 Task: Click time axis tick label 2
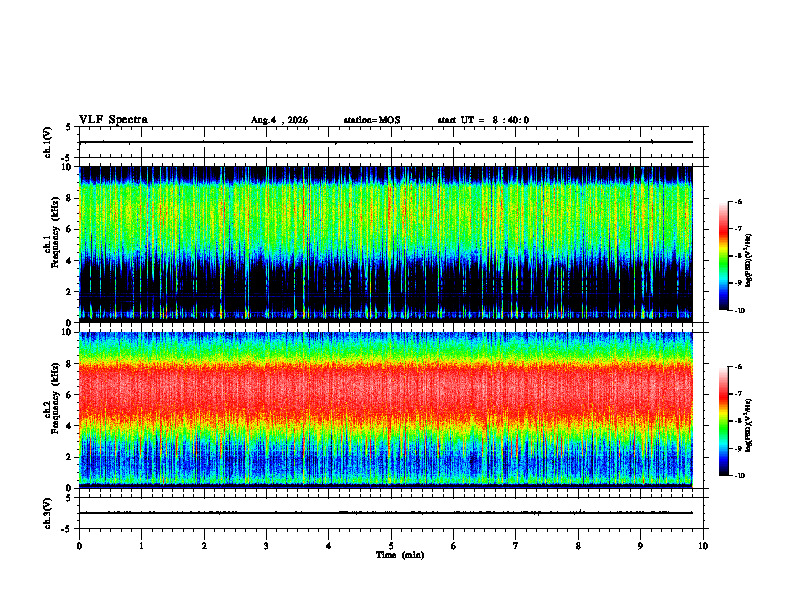tap(204, 546)
